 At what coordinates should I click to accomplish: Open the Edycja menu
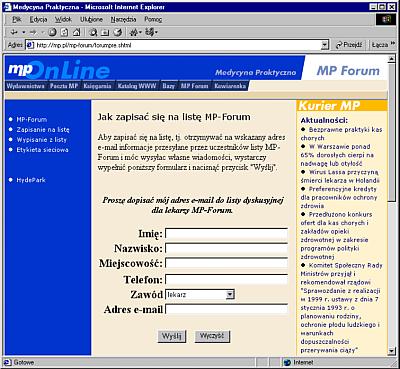point(38,19)
